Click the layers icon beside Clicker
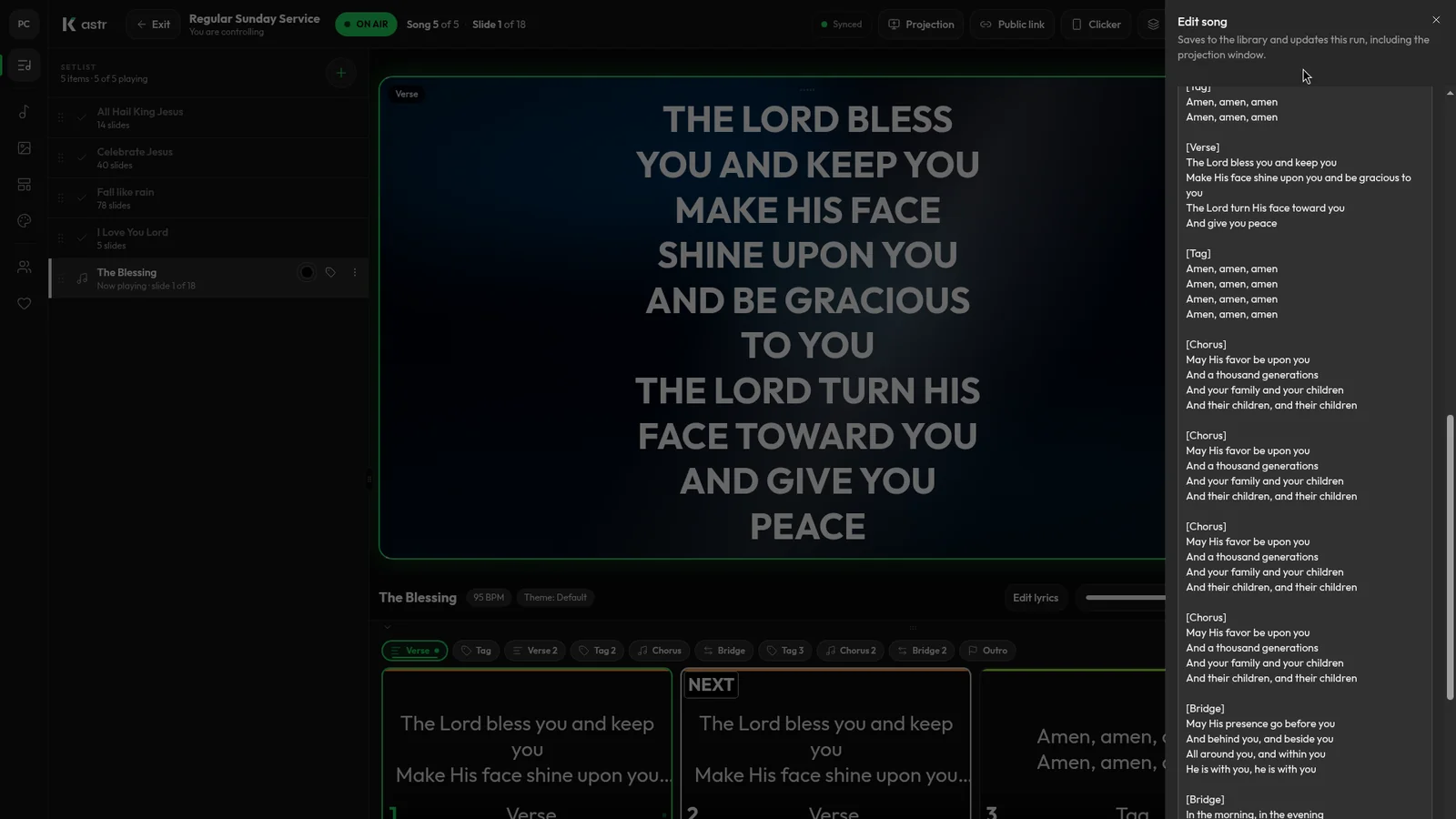The height and width of the screenshot is (819, 1456). click(x=1153, y=25)
